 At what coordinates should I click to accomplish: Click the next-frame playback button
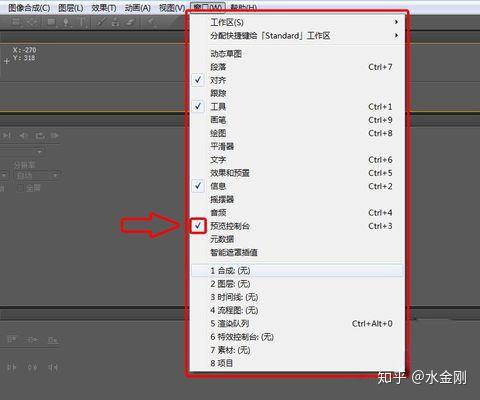7,136
